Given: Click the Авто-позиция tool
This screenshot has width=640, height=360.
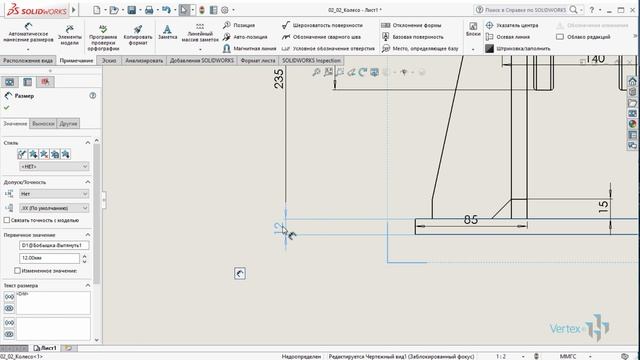Looking at the screenshot, I should (x=245, y=37).
